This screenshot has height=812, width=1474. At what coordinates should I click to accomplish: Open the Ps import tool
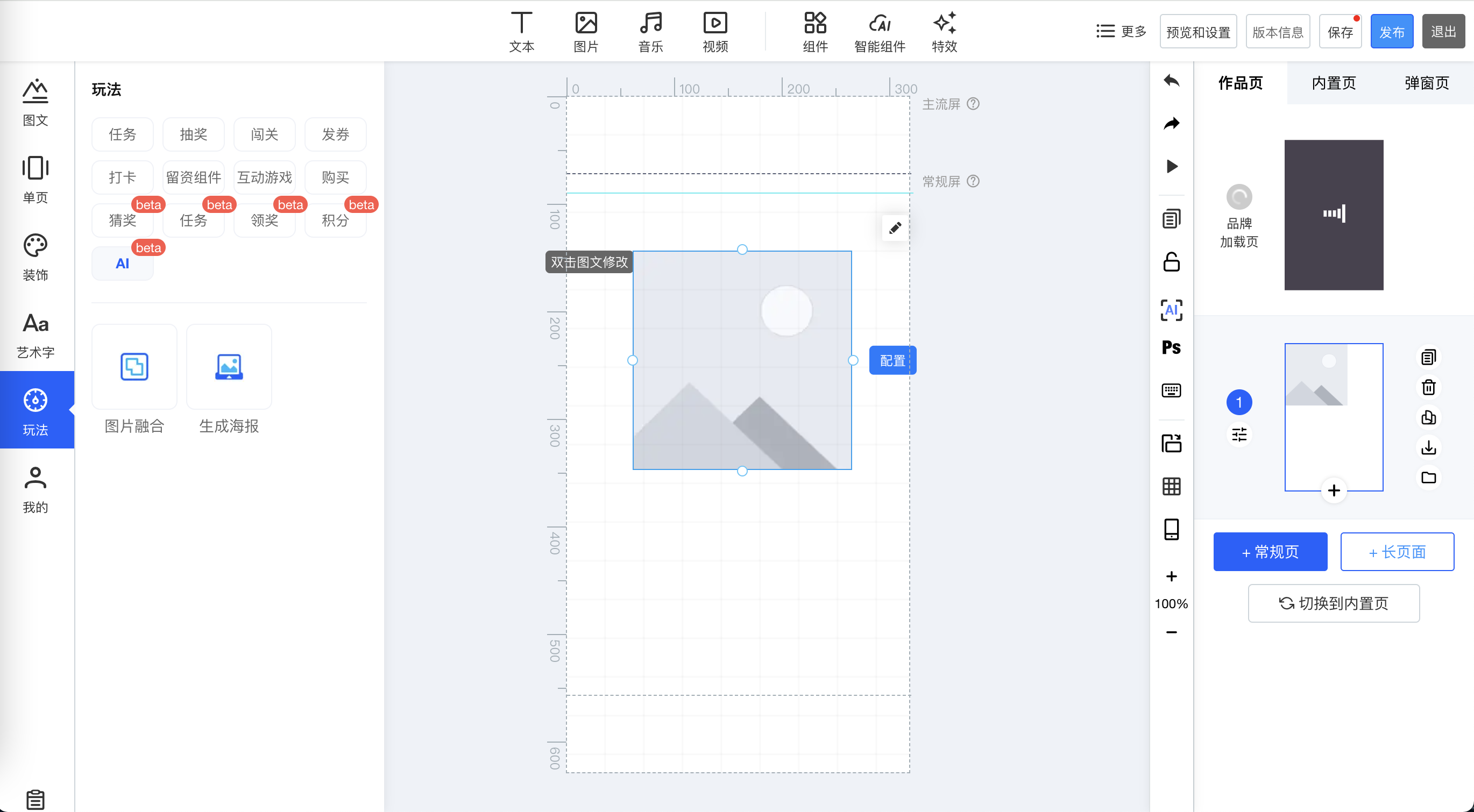[1171, 347]
